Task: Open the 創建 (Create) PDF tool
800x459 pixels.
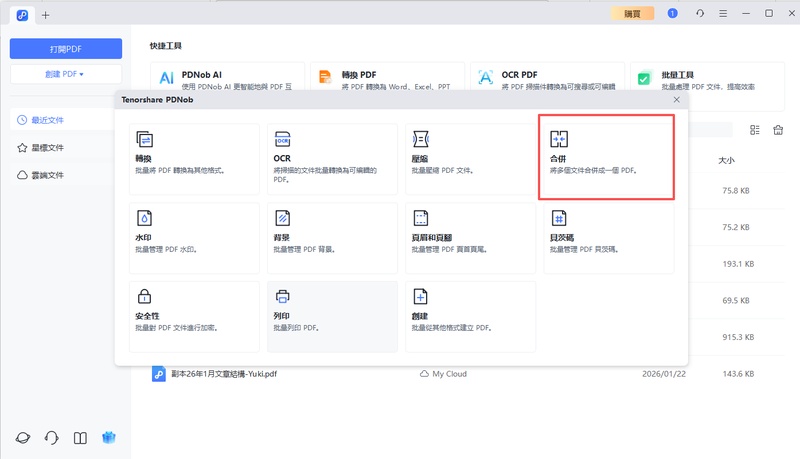Action: (469, 314)
